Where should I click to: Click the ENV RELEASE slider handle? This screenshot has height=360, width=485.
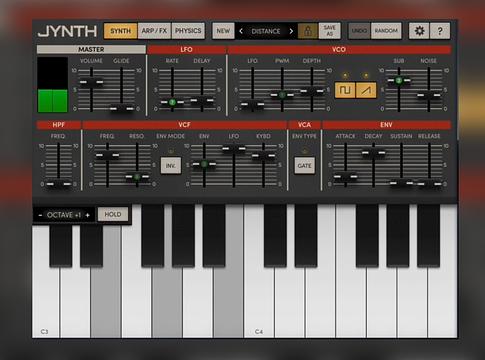(x=430, y=184)
